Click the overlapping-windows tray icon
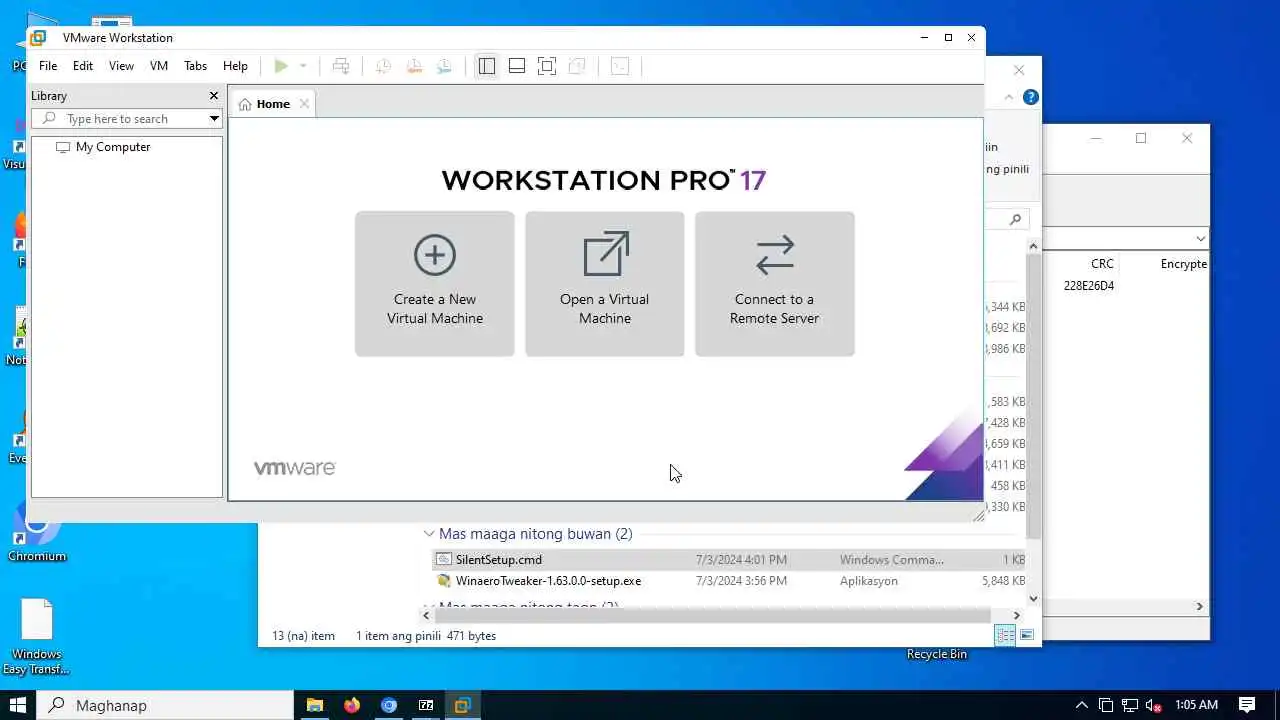 pyautogui.click(x=1106, y=705)
